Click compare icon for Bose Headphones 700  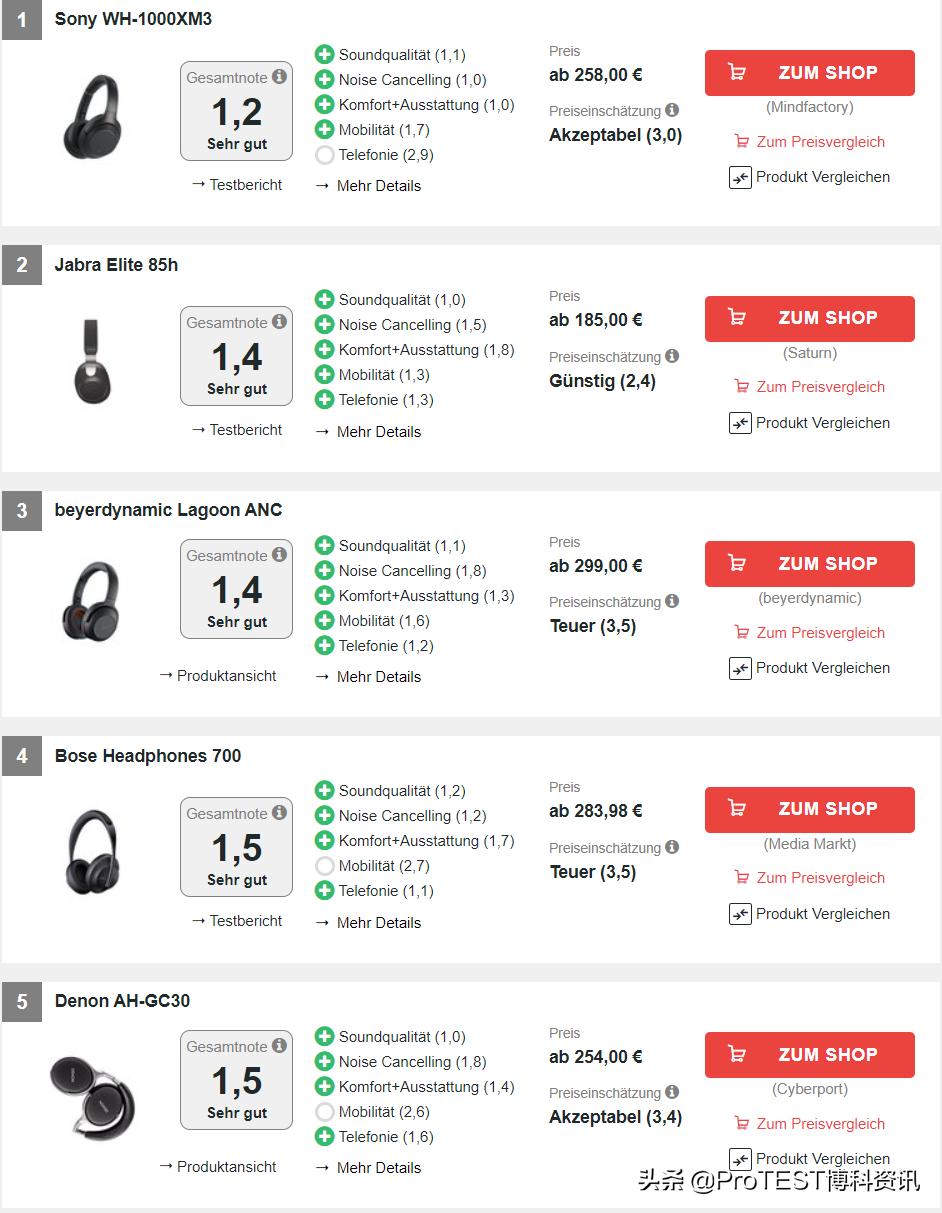pyautogui.click(x=740, y=914)
